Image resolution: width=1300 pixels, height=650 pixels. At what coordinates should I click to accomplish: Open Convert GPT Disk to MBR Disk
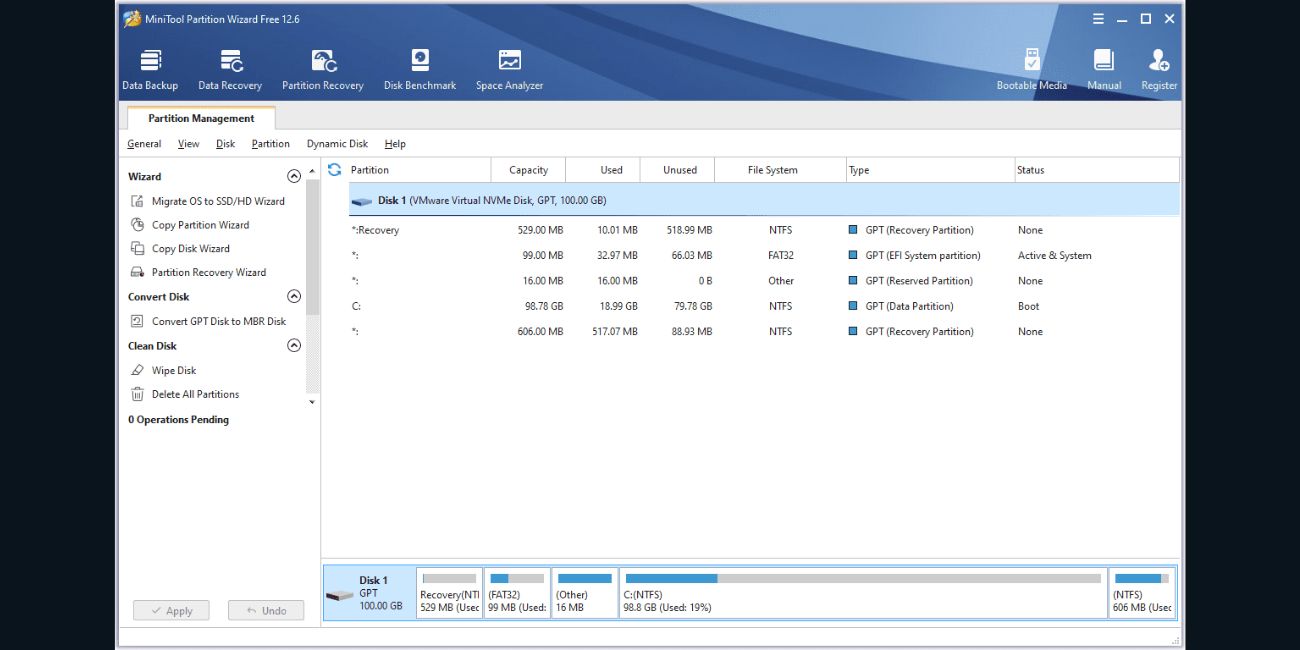point(217,321)
